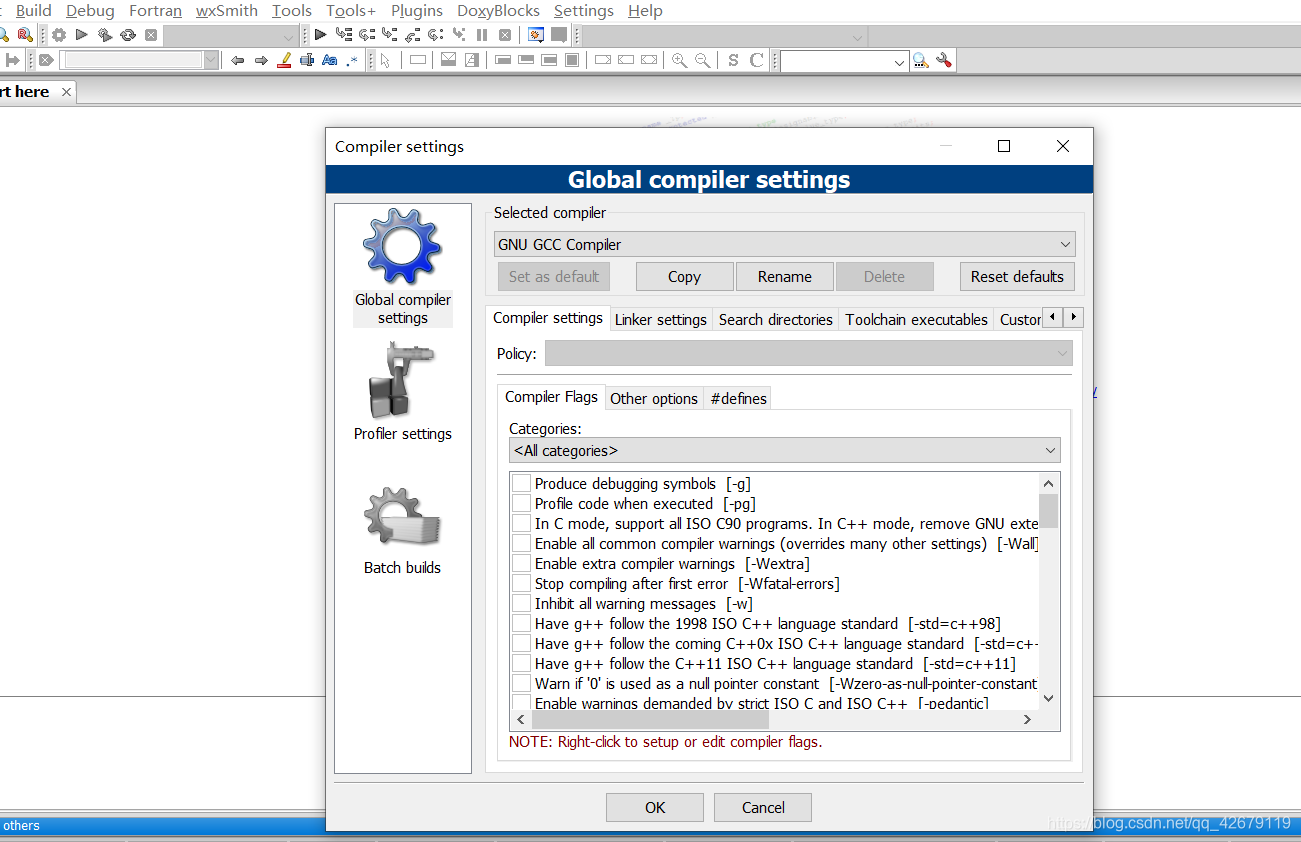
Task: Enable all common compiler warnings [-Wall]
Action: pyautogui.click(x=521, y=543)
